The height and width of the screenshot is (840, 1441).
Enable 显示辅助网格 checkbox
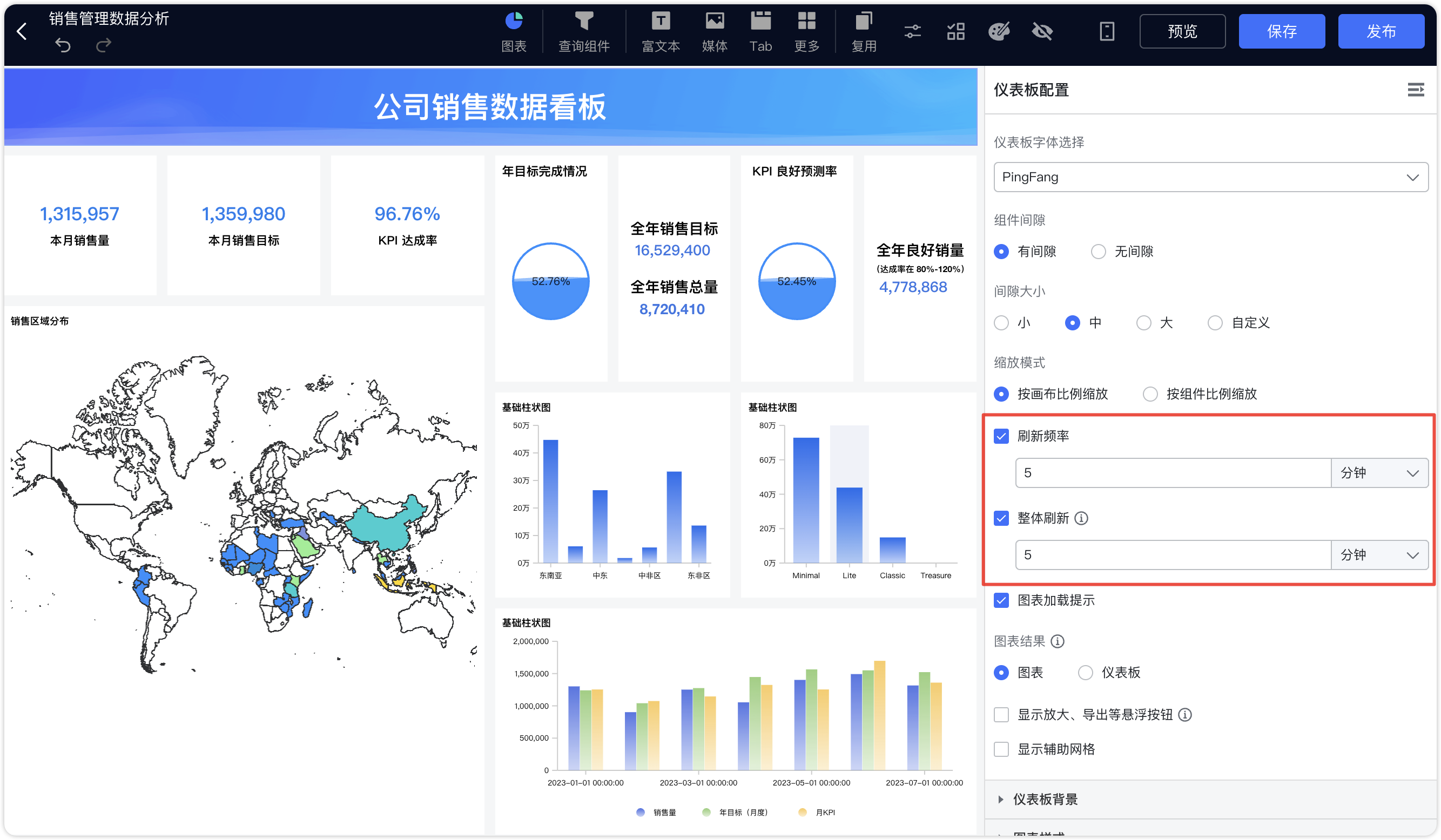point(1001,749)
